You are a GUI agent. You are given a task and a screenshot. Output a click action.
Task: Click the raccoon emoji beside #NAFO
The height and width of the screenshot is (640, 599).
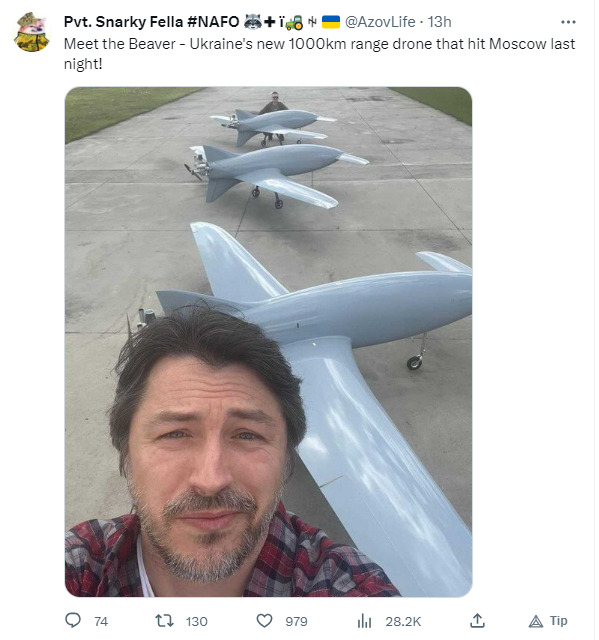coord(253,22)
